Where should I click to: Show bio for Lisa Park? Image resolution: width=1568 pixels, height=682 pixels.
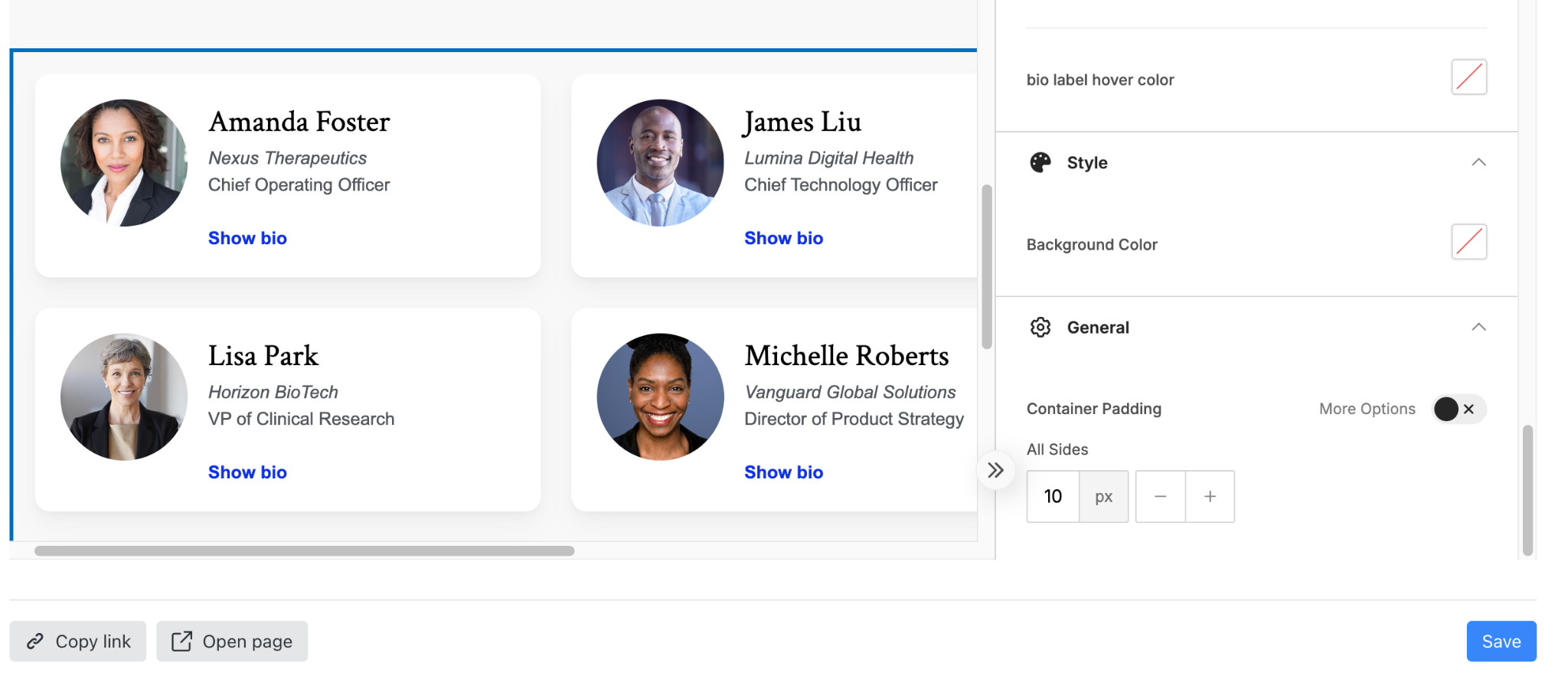(247, 472)
